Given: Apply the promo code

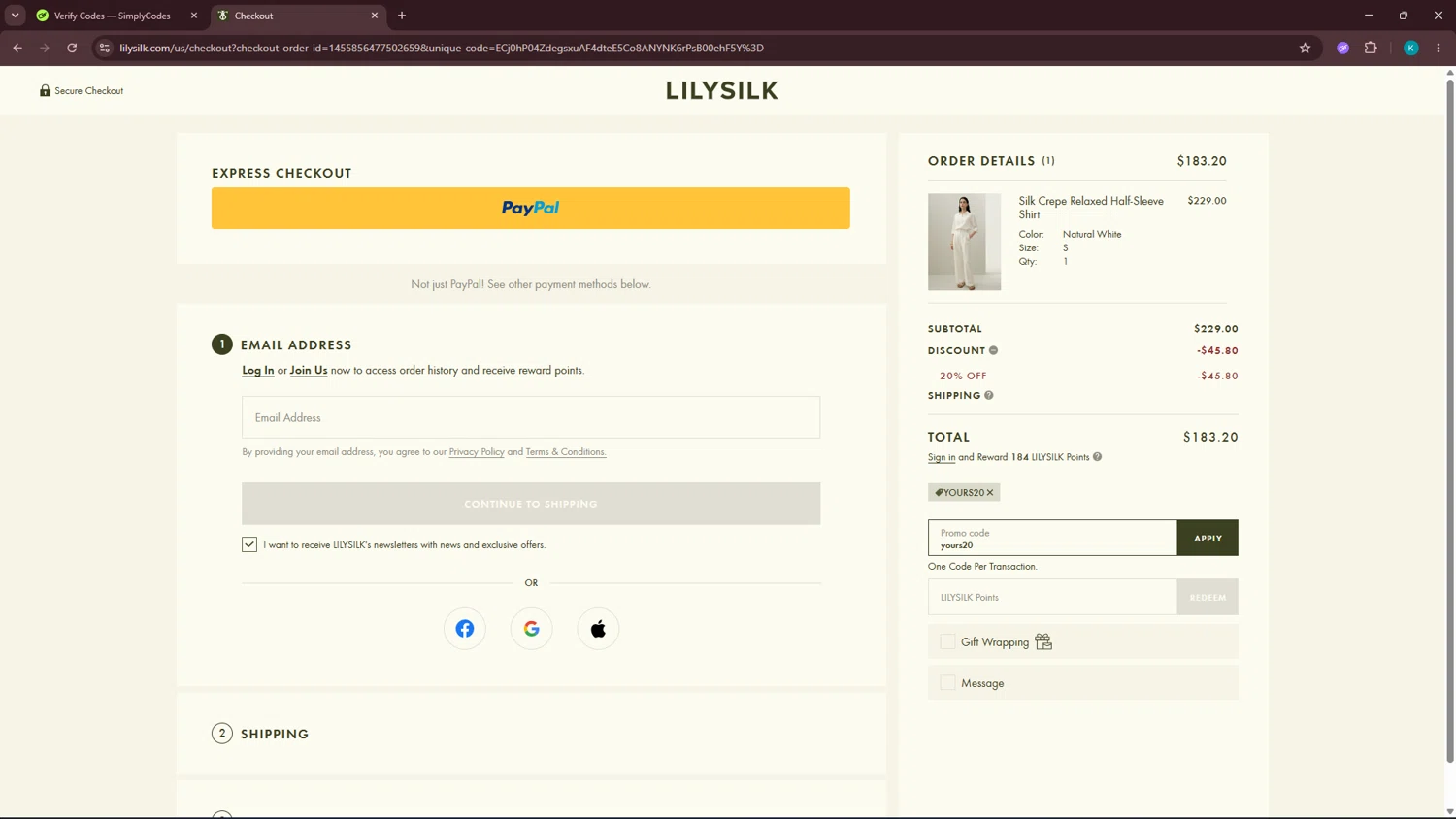Looking at the screenshot, I should click(1208, 538).
